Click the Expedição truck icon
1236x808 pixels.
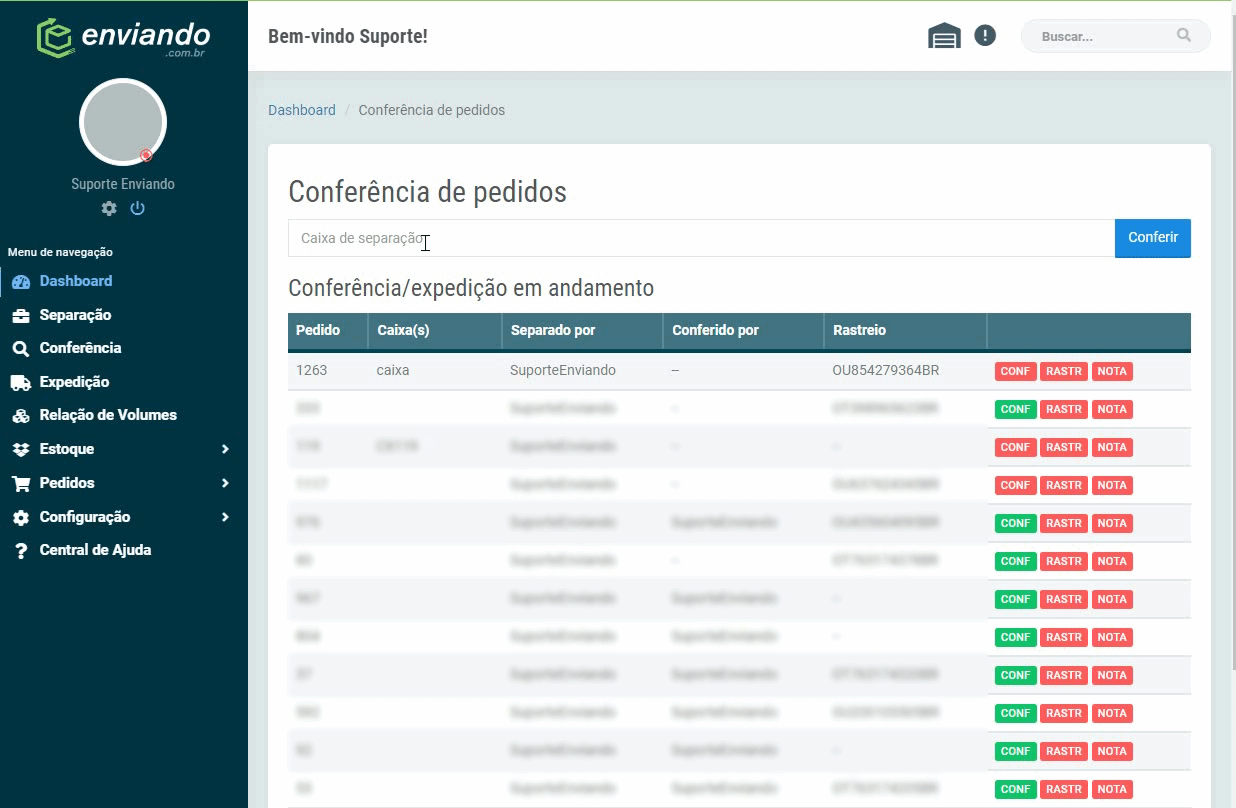click(x=21, y=382)
